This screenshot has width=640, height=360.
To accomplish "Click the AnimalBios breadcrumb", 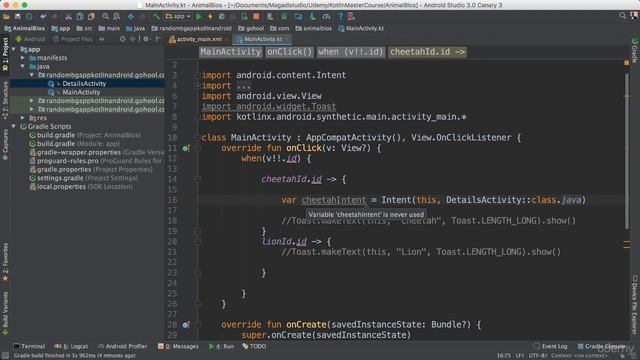I will 24,28.
